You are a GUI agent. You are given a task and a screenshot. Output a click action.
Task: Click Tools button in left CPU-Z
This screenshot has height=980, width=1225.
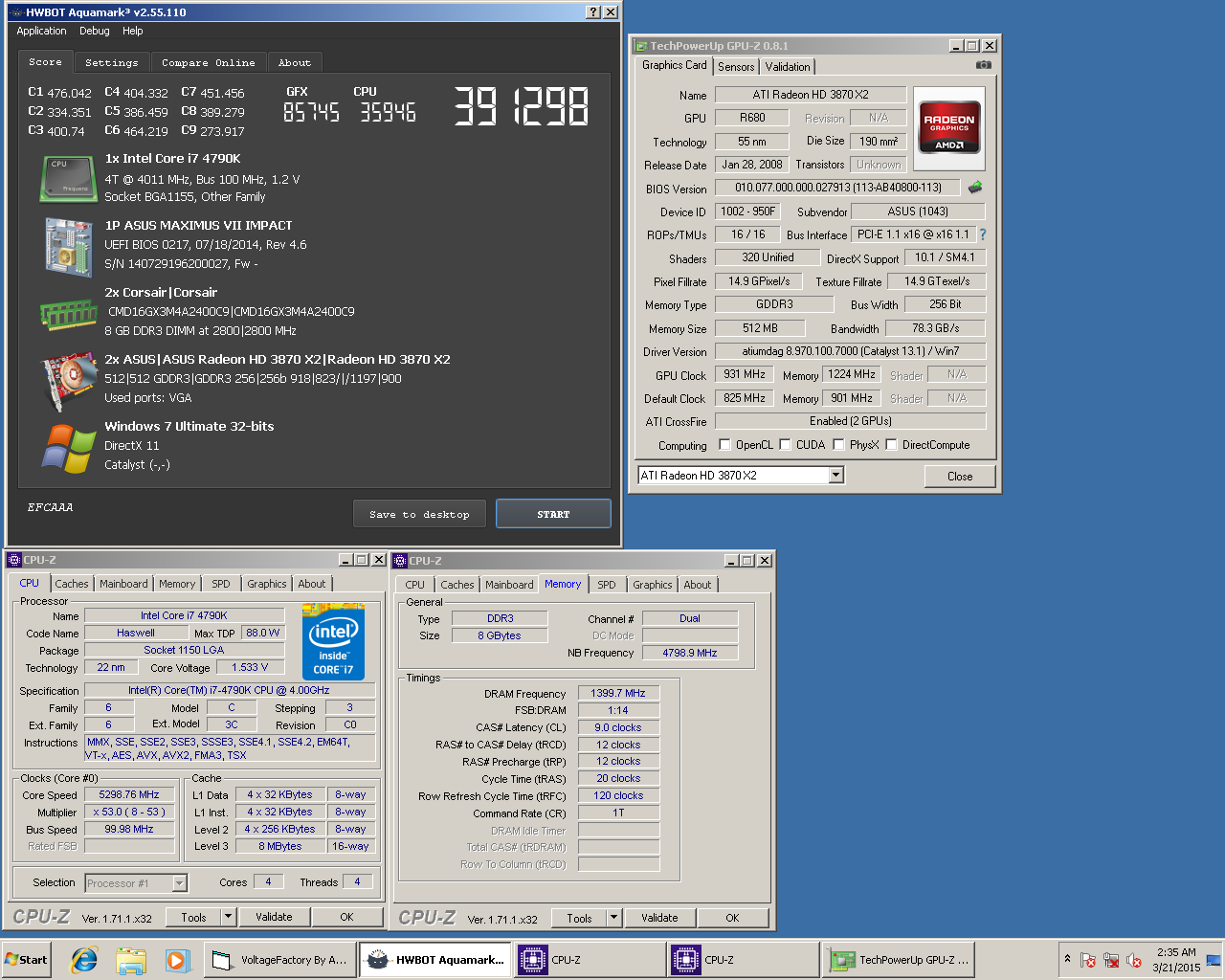[193, 917]
